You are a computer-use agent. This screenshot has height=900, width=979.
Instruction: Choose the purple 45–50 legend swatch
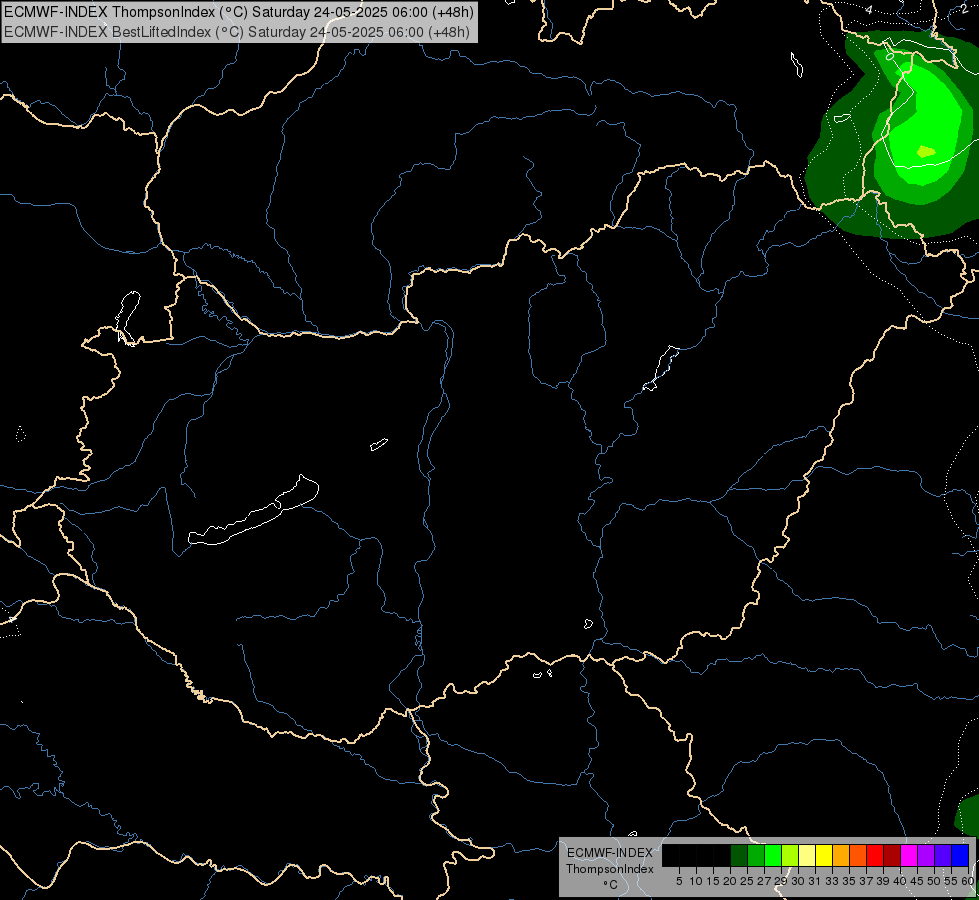pos(926,855)
